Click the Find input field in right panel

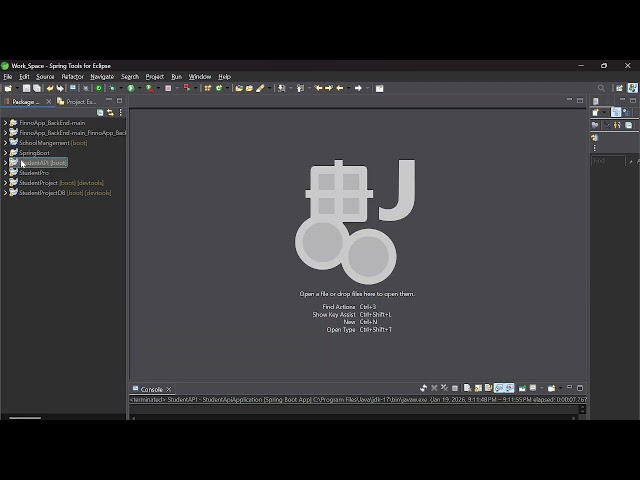coord(608,161)
